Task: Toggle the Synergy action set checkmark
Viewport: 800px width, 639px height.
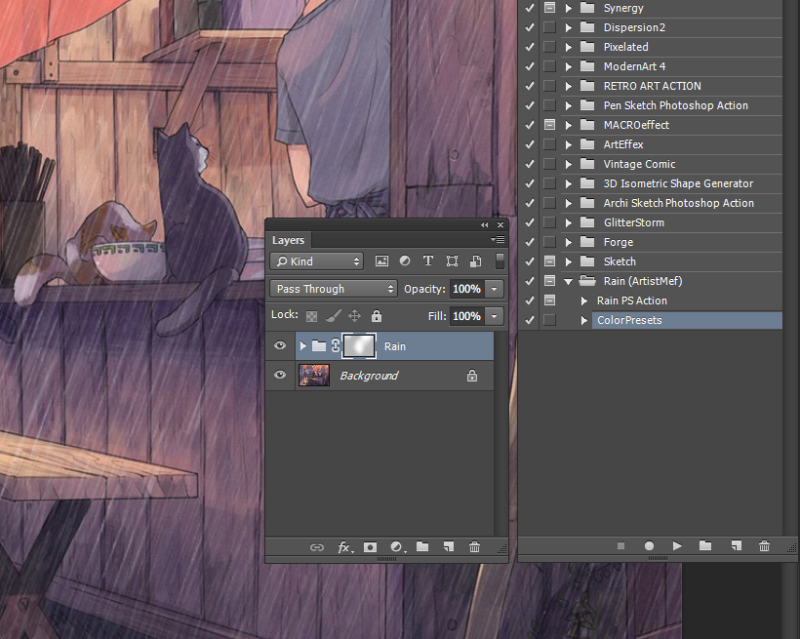Action: [530, 8]
